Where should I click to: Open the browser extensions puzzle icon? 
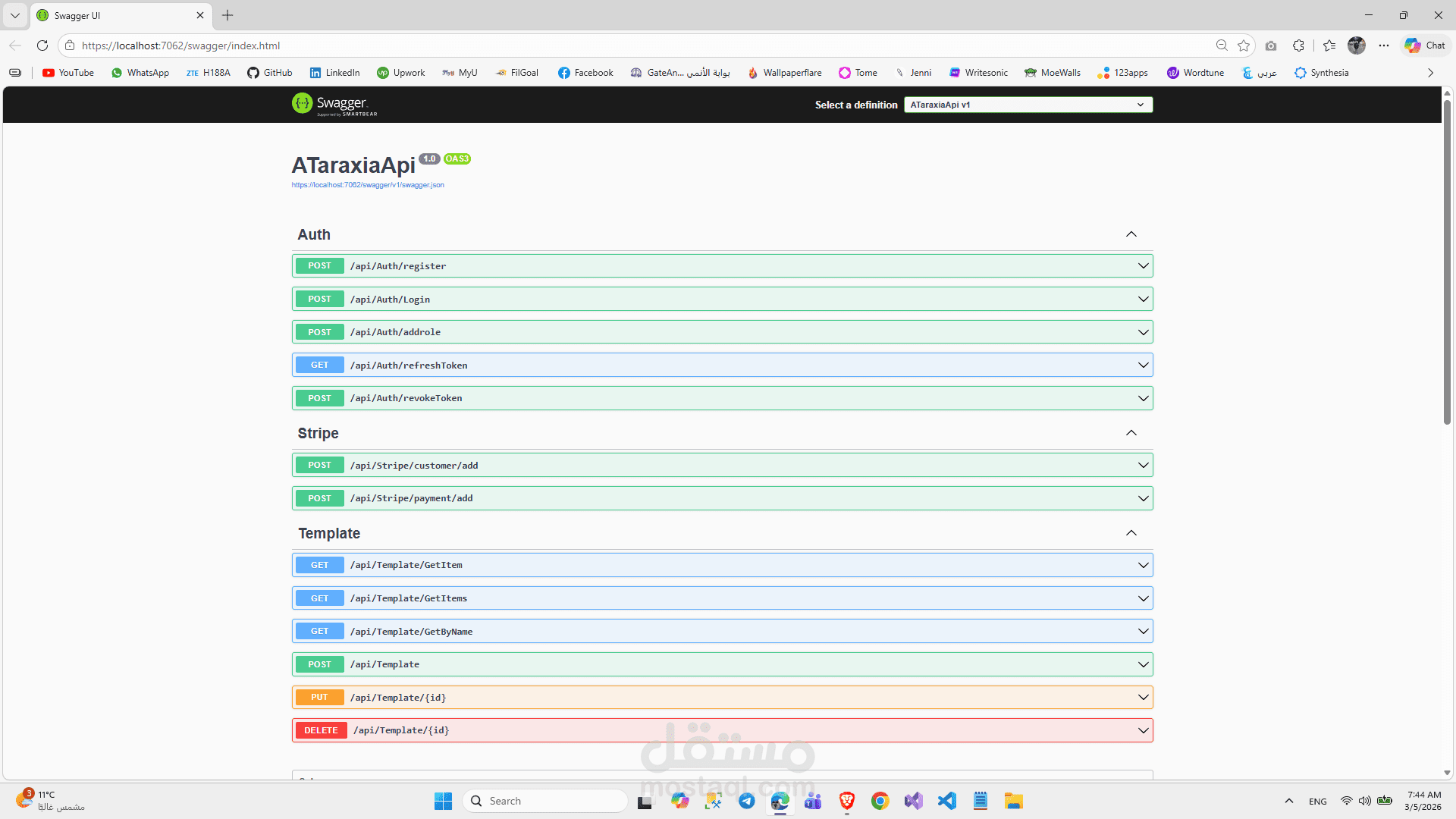coord(1298,45)
